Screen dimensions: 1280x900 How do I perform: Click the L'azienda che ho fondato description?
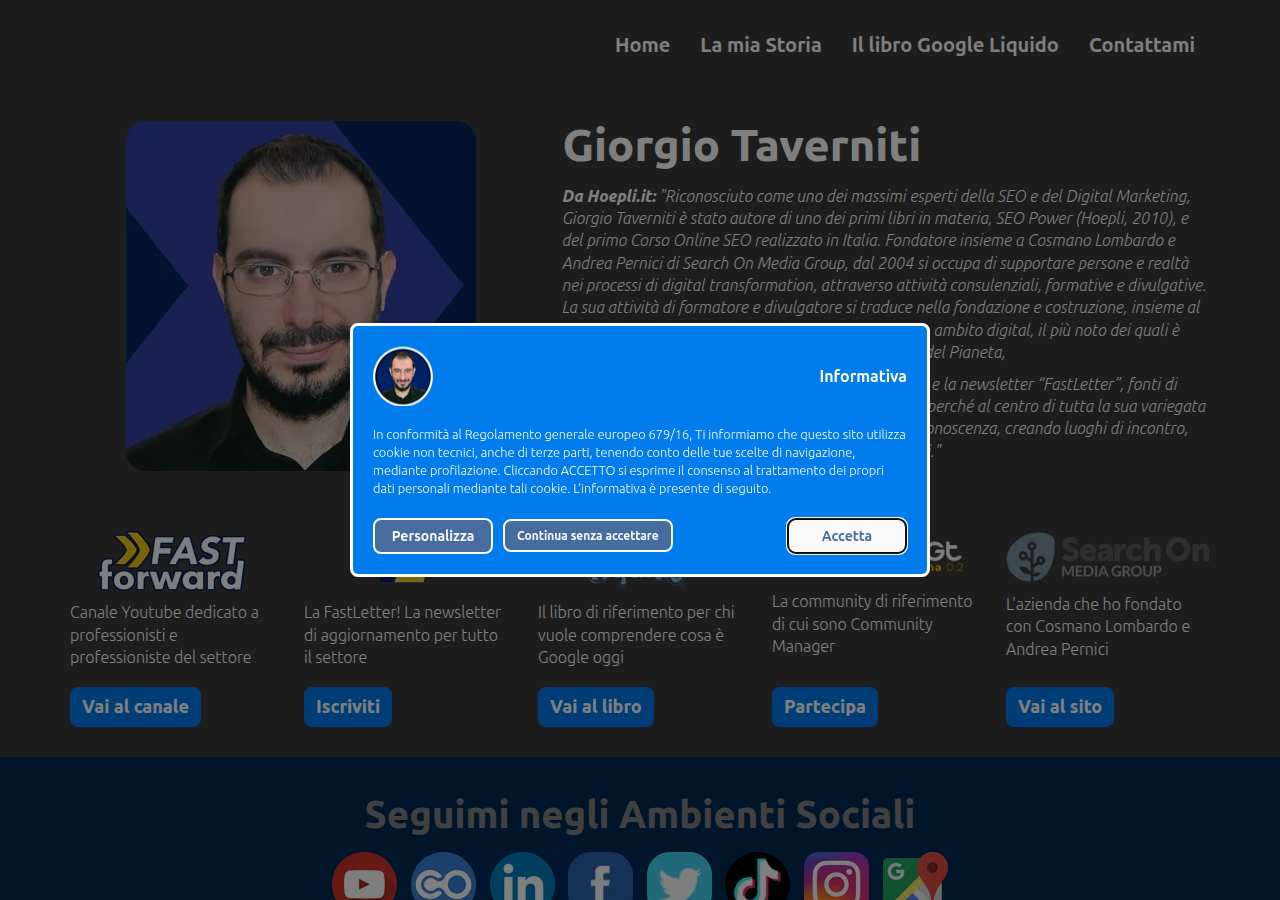pyautogui.click(x=1098, y=626)
